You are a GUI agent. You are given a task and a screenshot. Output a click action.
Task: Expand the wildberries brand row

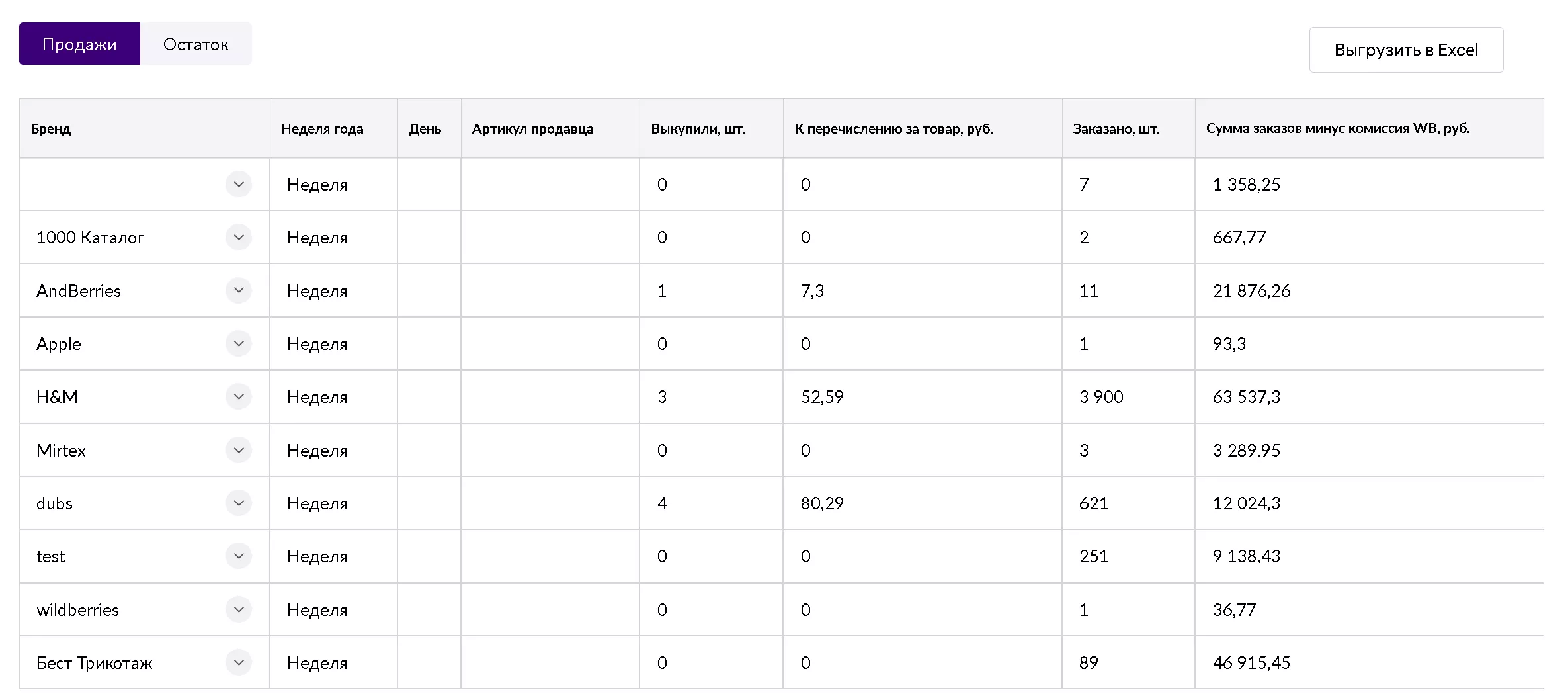pos(239,609)
